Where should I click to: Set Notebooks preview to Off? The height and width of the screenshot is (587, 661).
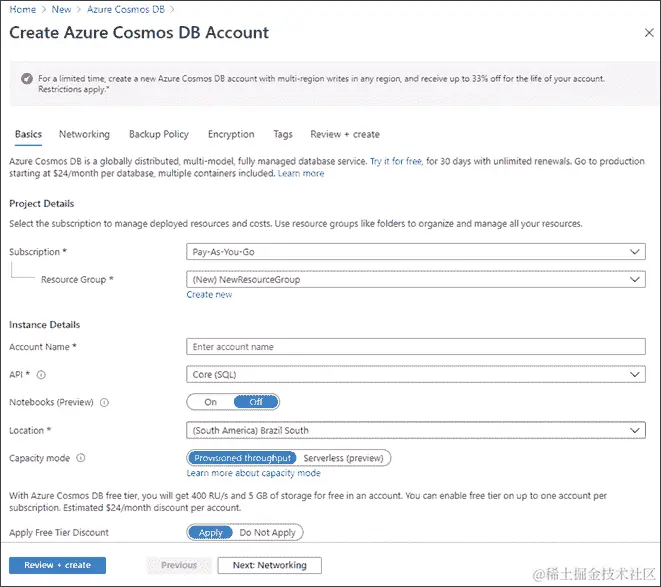tap(256, 402)
